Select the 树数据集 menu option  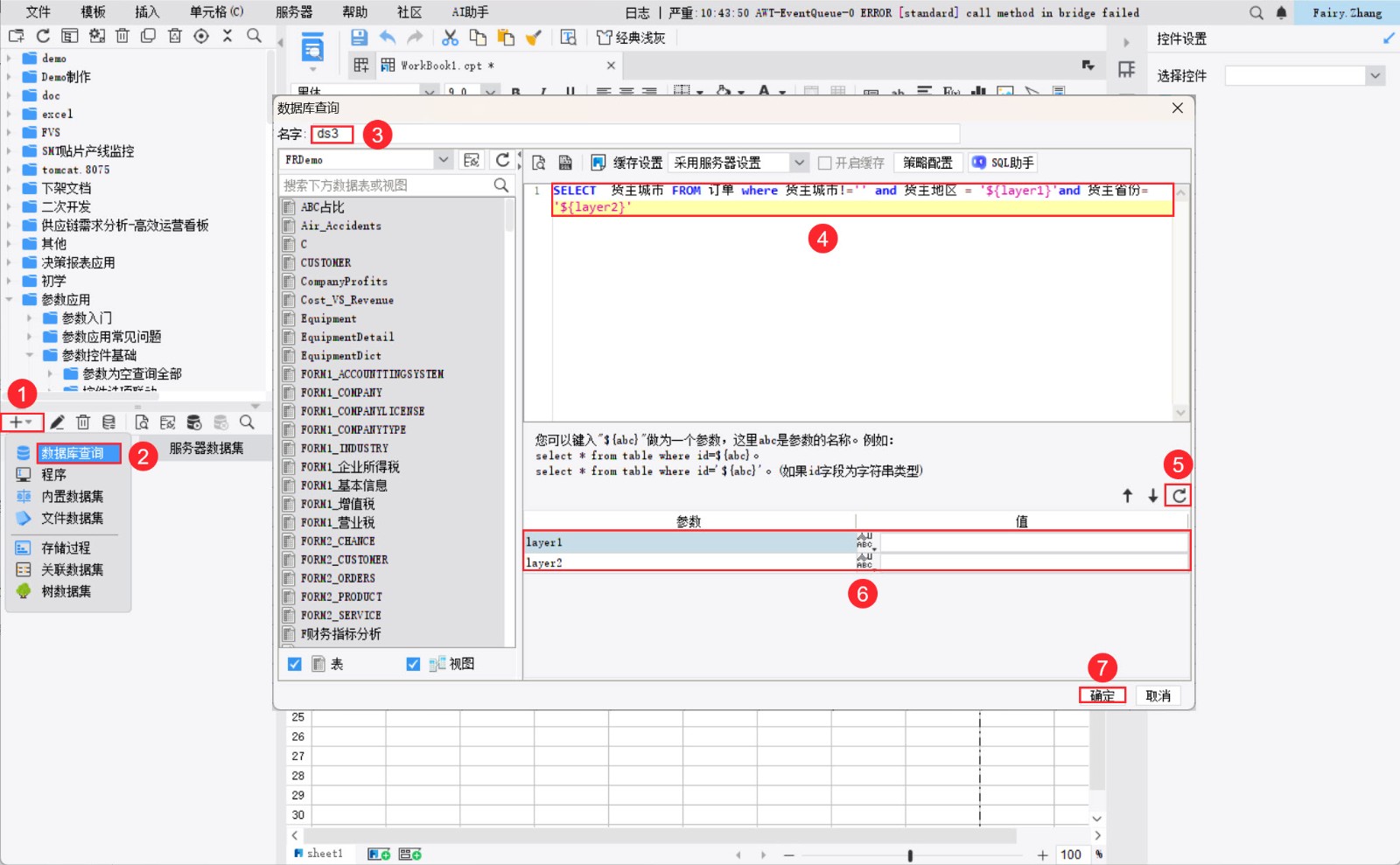coord(66,591)
